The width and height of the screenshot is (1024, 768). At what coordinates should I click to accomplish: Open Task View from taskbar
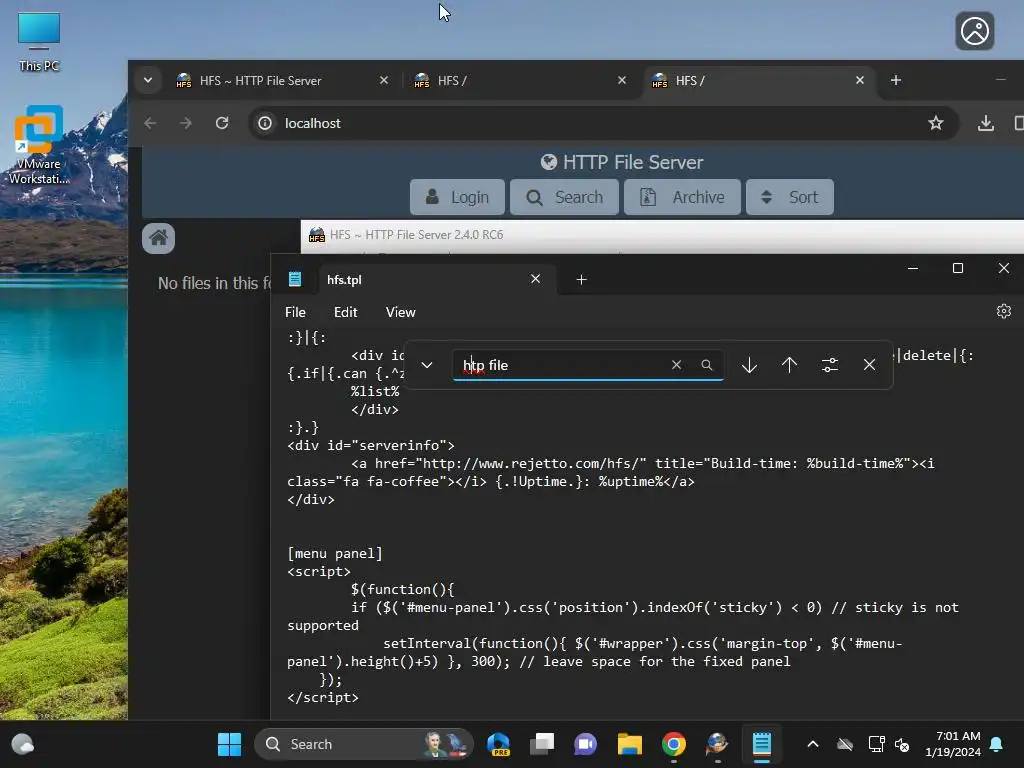[542, 744]
